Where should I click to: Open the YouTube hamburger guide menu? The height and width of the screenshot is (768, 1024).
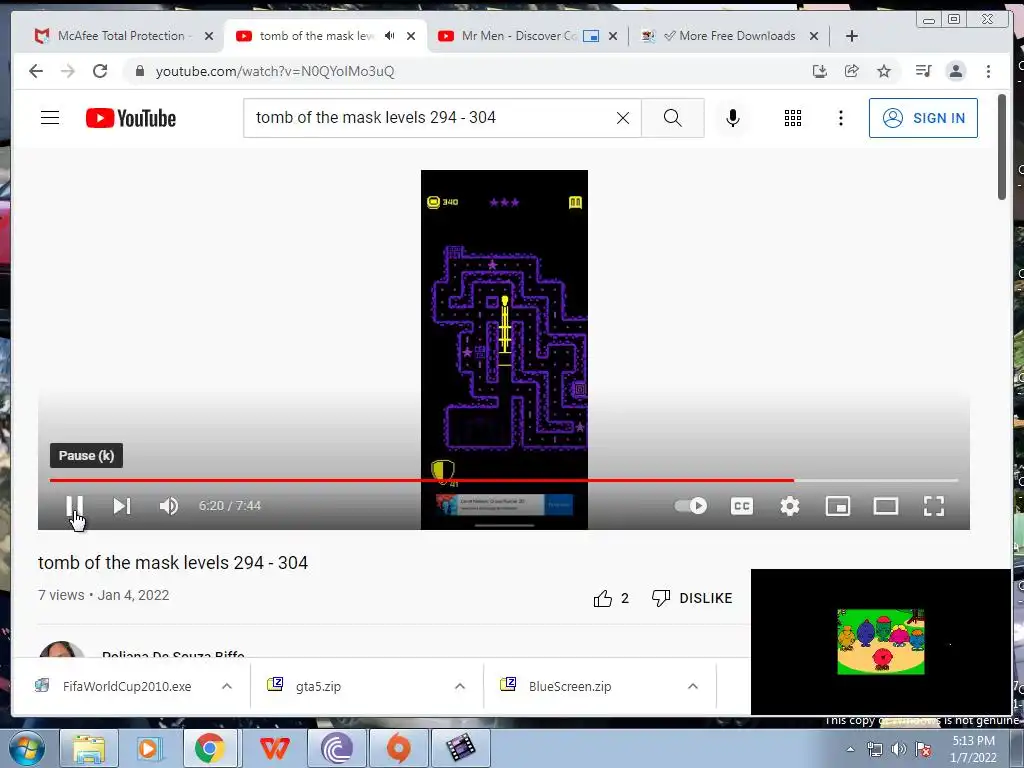pyautogui.click(x=50, y=118)
